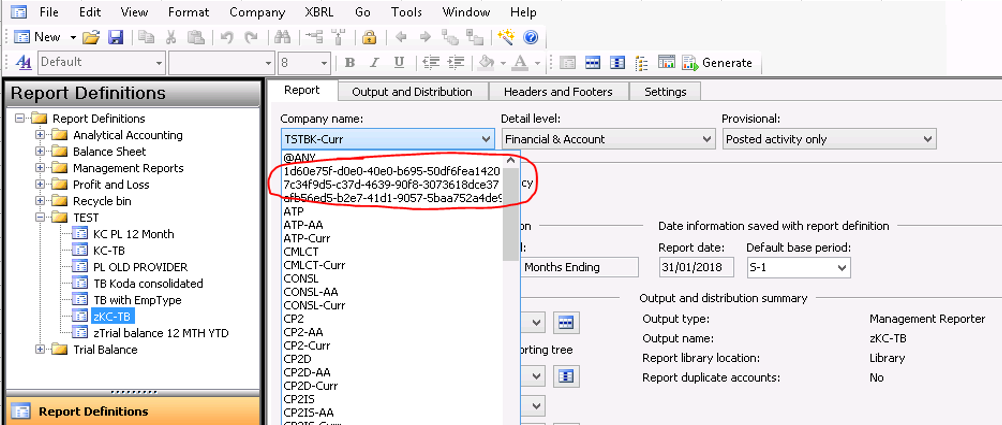Toggle Italic formatting
This screenshot has width=1002, height=425.
click(x=374, y=63)
